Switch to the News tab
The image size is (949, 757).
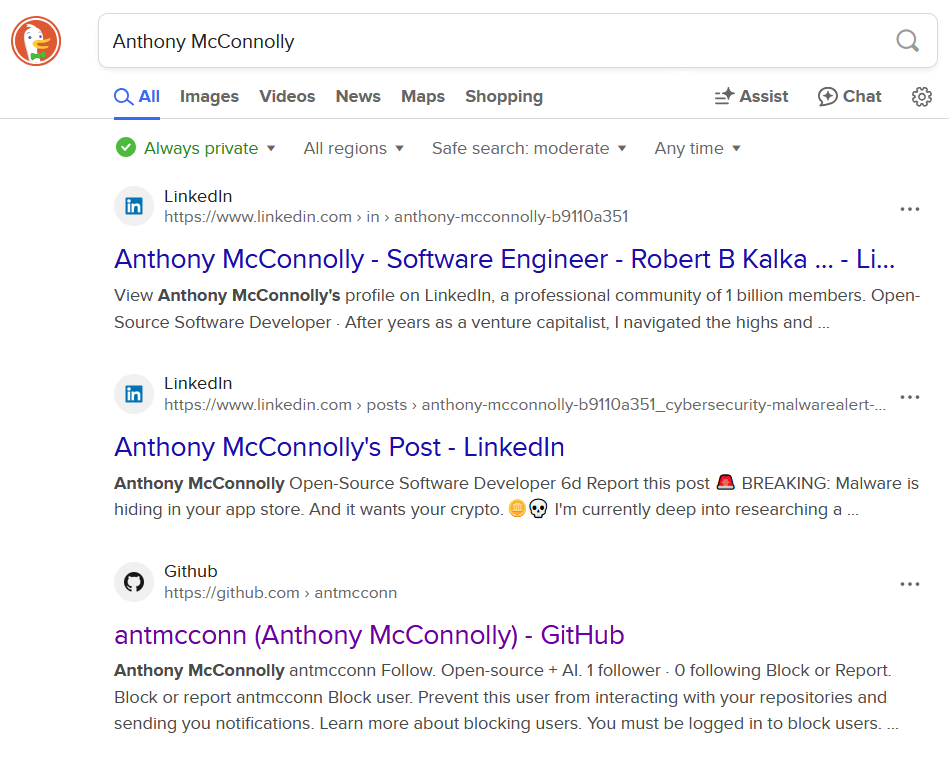[x=358, y=97]
